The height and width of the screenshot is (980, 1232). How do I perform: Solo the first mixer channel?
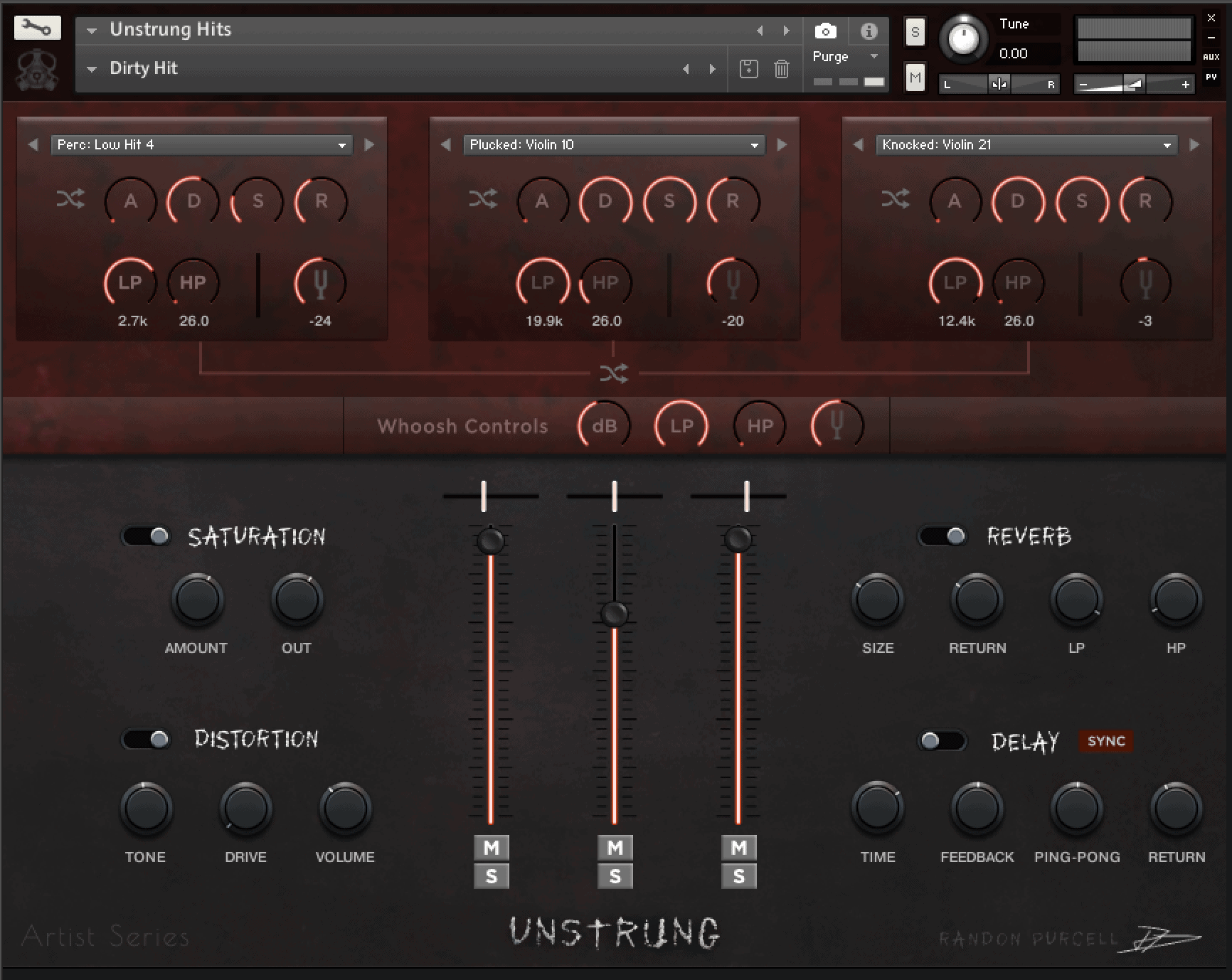pyautogui.click(x=492, y=877)
